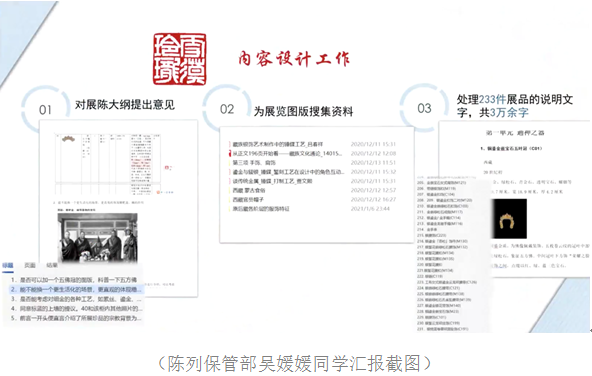Select the active blue underlined heading tab
Viewport: 592px width, 376px height.
point(8,266)
